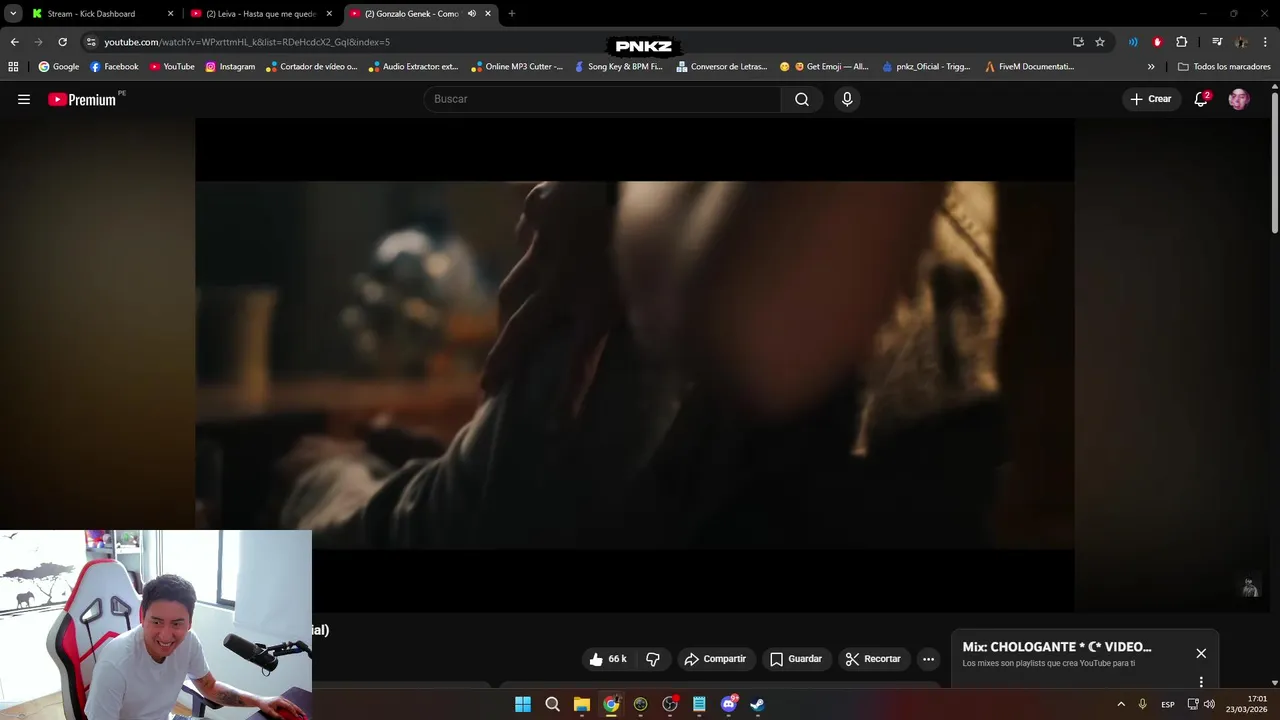
Task: Click the paused video player area
Action: click(x=635, y=365)
